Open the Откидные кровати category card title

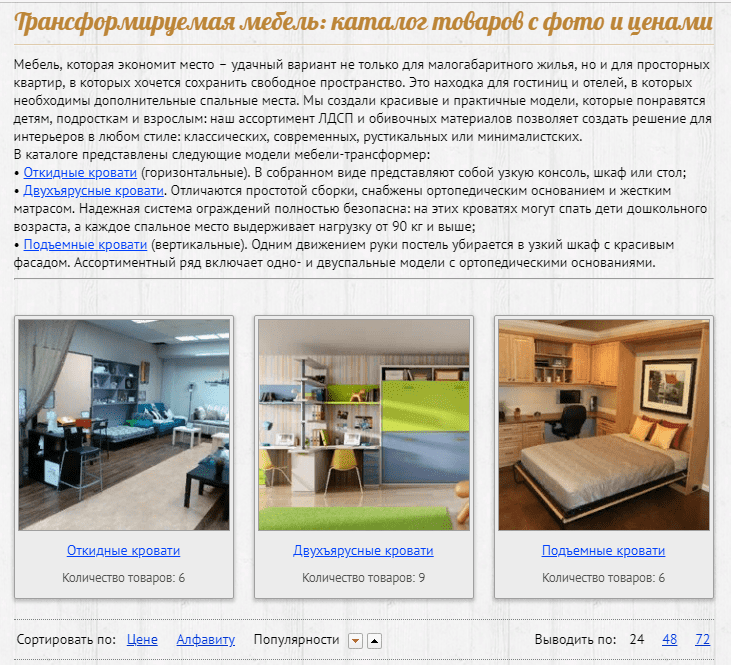tap(124, 551)
